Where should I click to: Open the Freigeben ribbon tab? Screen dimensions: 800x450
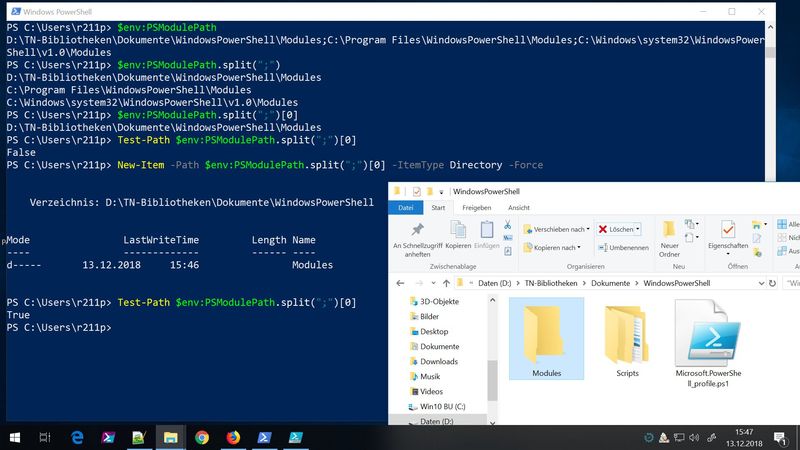click(476, 208)
